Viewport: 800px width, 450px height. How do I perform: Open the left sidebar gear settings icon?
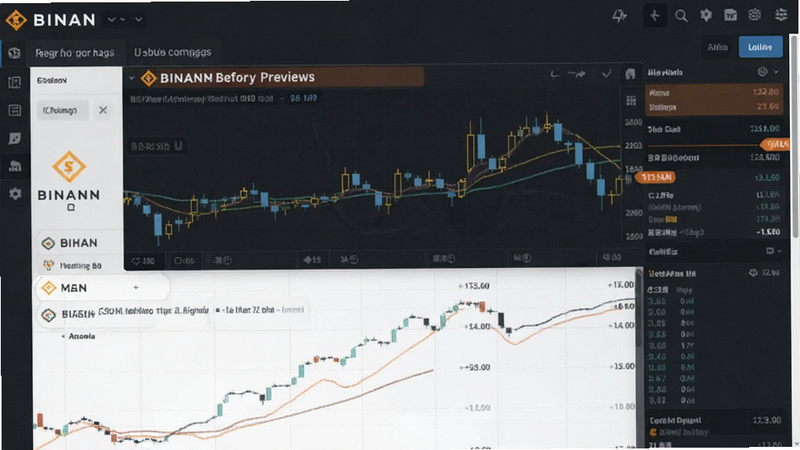(x=15, y=193)
